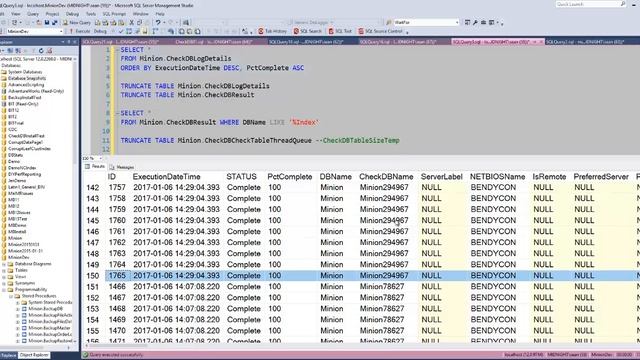Click the Refresh icon in Object Explorer

[x=41, y=51]
